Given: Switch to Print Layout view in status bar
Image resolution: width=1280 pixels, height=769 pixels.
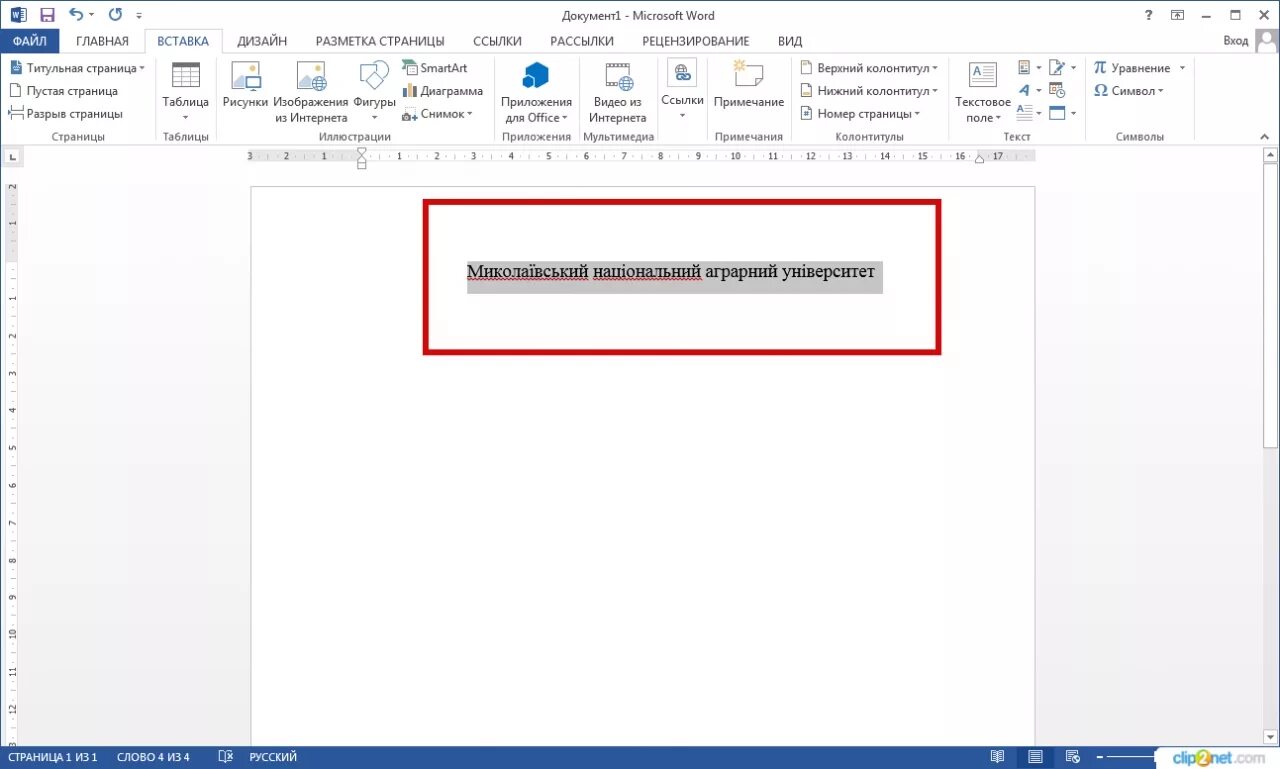Looking at the screenshot, I should point(1035,757).
